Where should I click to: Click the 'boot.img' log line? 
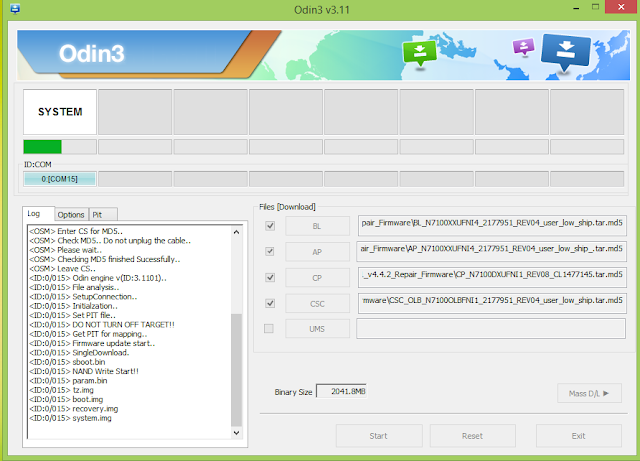point(66,399)
